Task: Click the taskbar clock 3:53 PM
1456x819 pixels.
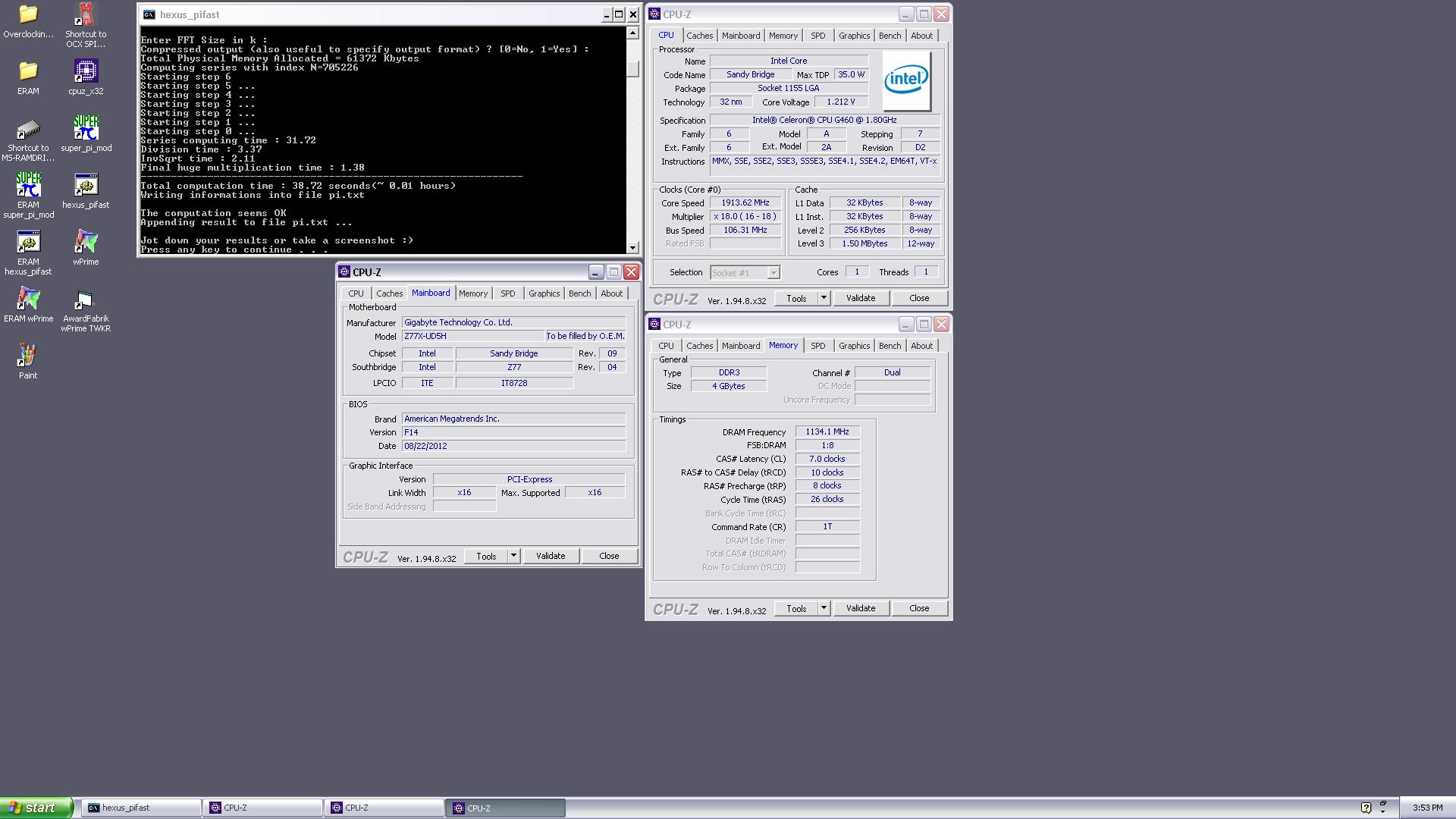Action: pos(1427,808)
